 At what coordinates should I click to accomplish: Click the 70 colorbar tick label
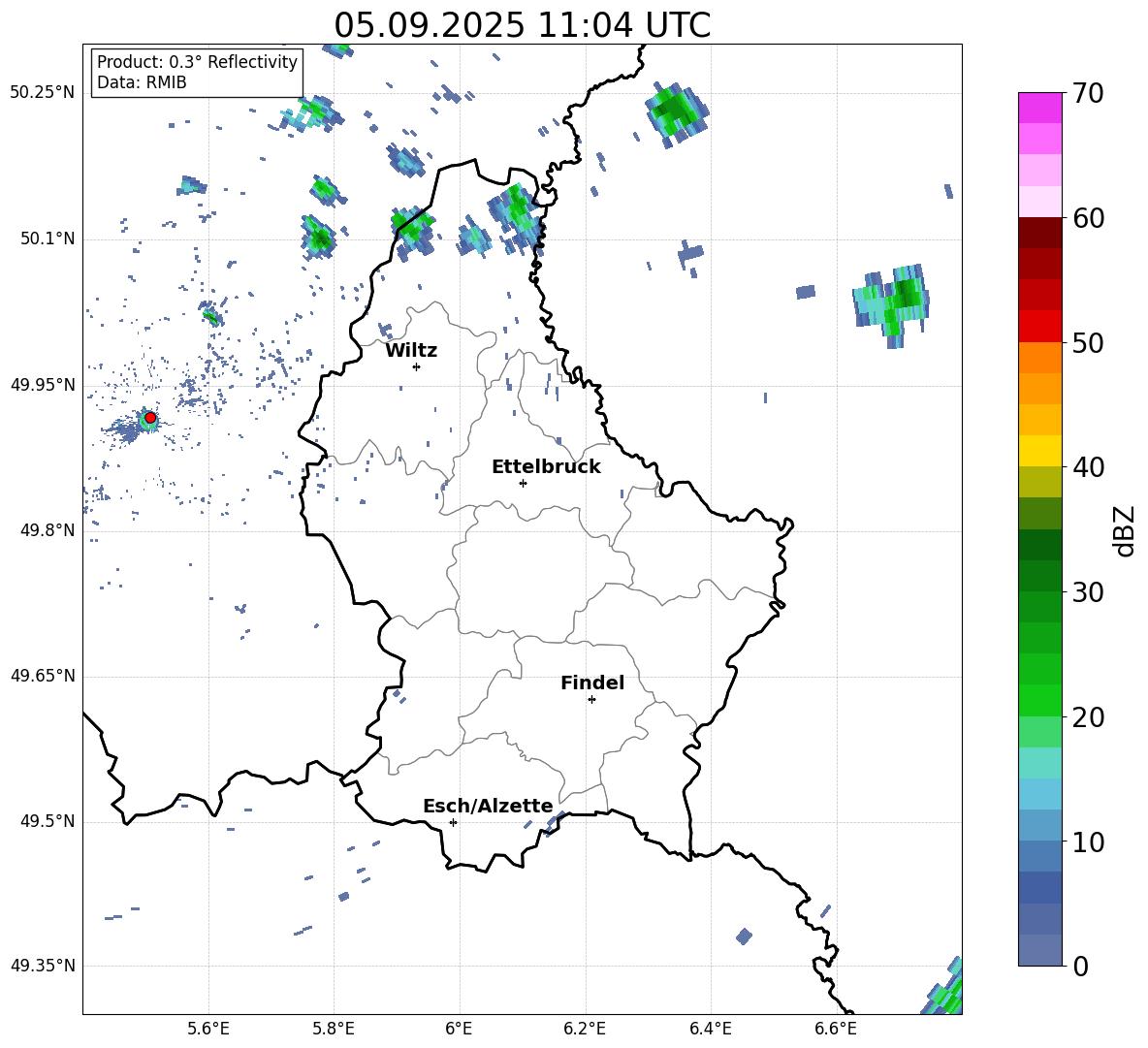(1088, 93)
